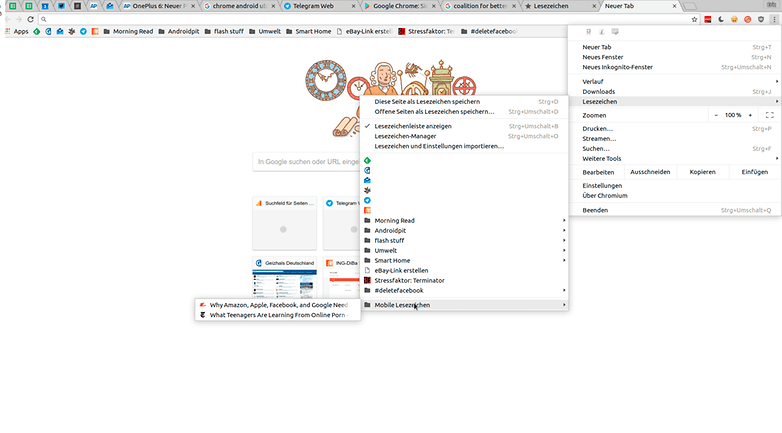
Task: Toggle Lesezeichenleiste anzeigen checkmark entry
Action: (464, 126)
